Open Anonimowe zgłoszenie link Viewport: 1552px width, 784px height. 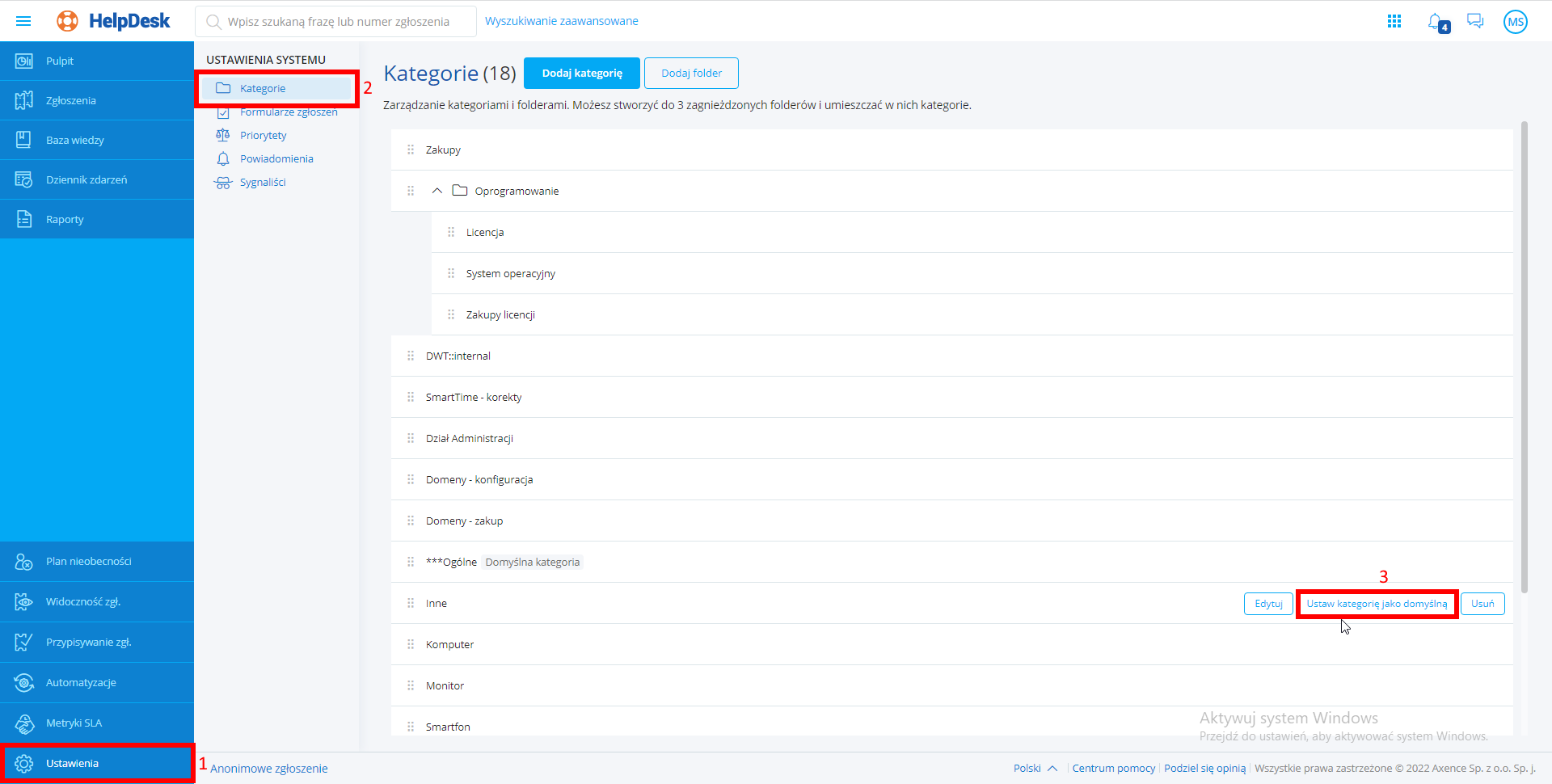pyautogui.click(x=269, y=769)
